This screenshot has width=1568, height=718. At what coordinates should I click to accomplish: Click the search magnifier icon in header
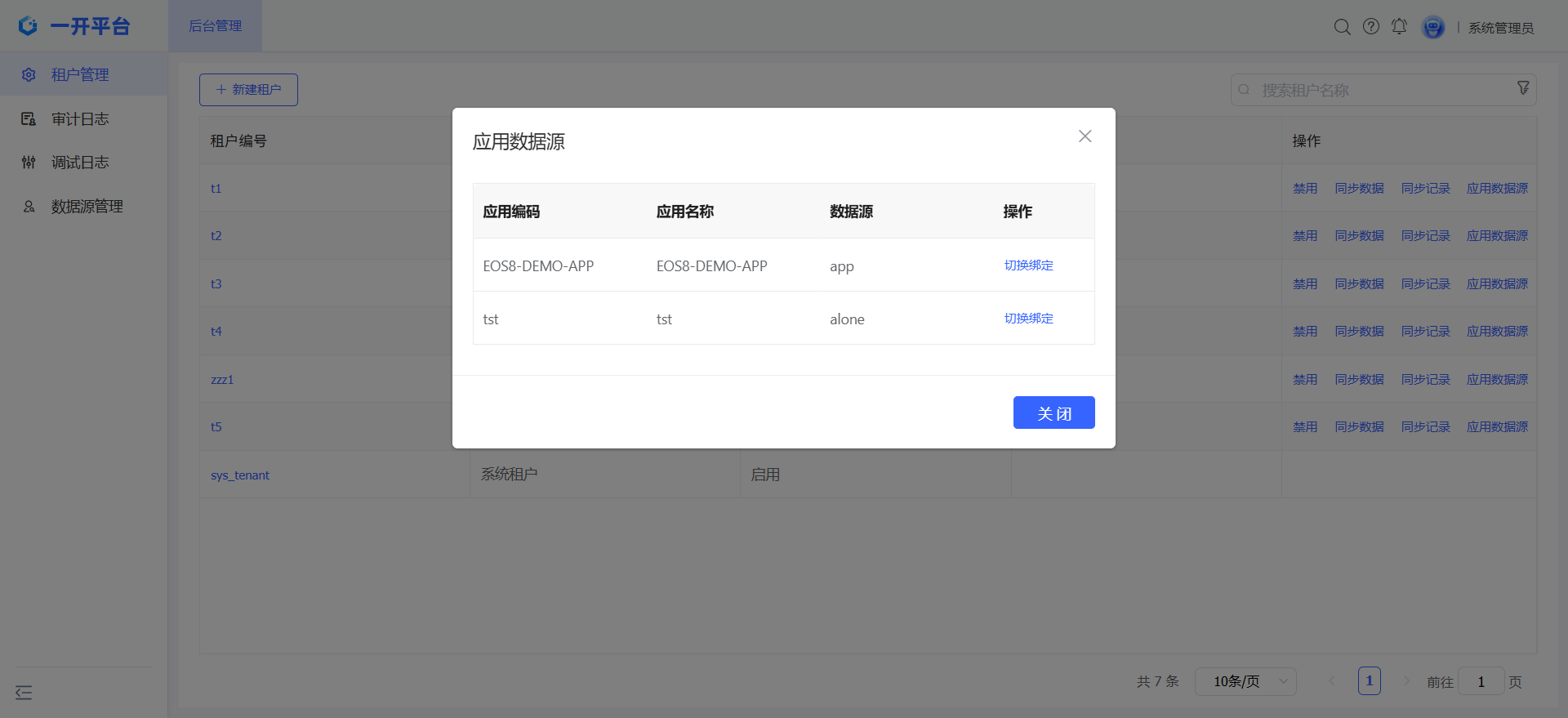(x=1342, y=27)
